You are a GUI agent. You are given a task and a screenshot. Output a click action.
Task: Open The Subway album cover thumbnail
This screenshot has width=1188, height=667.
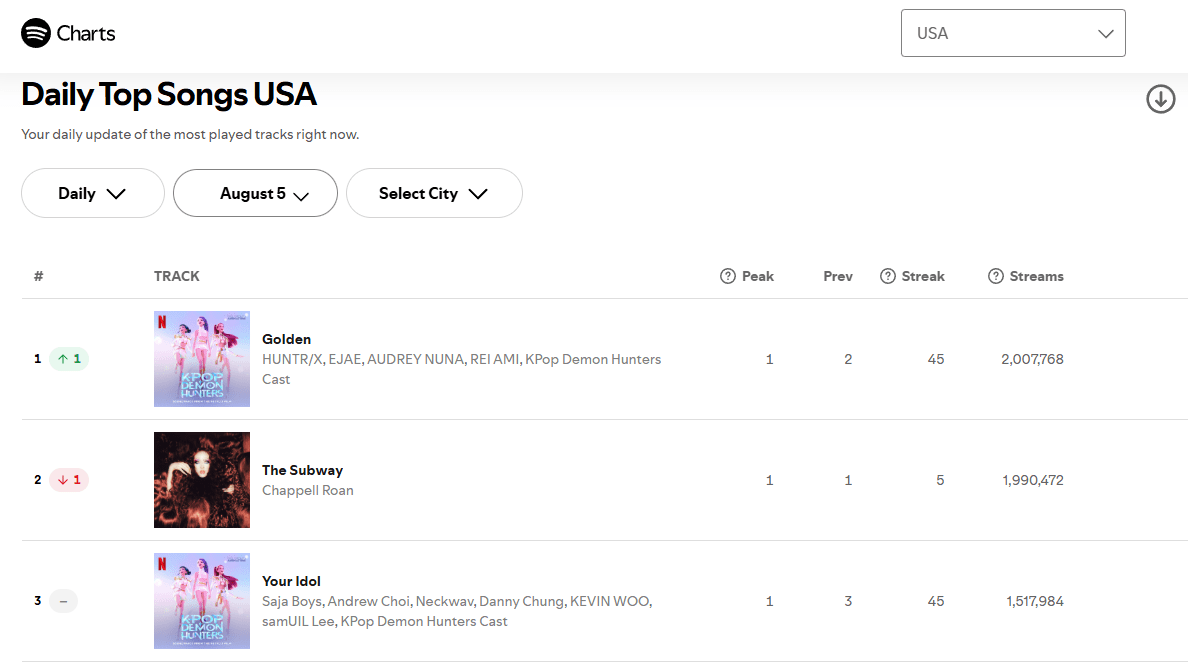(x=202, y=480)
